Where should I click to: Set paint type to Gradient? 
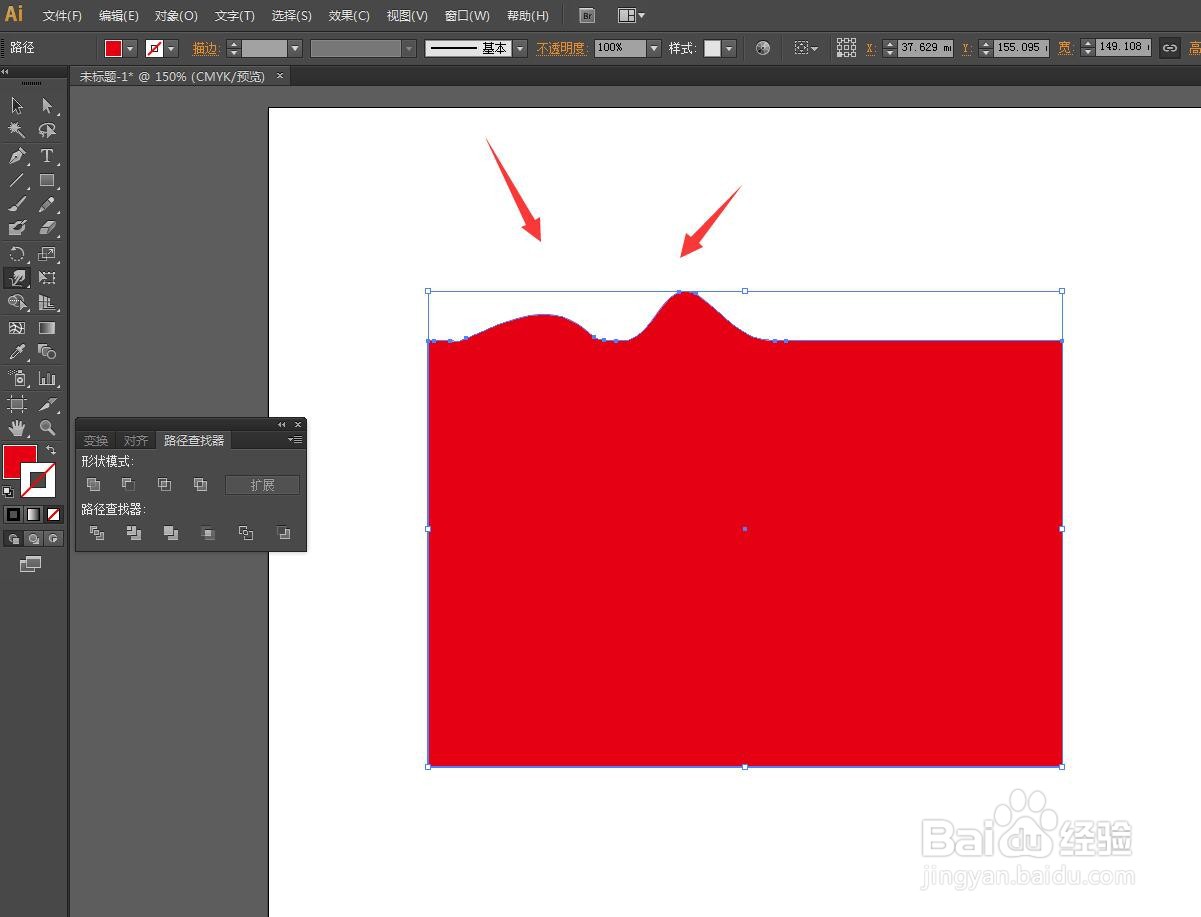(x=34, y=514)
